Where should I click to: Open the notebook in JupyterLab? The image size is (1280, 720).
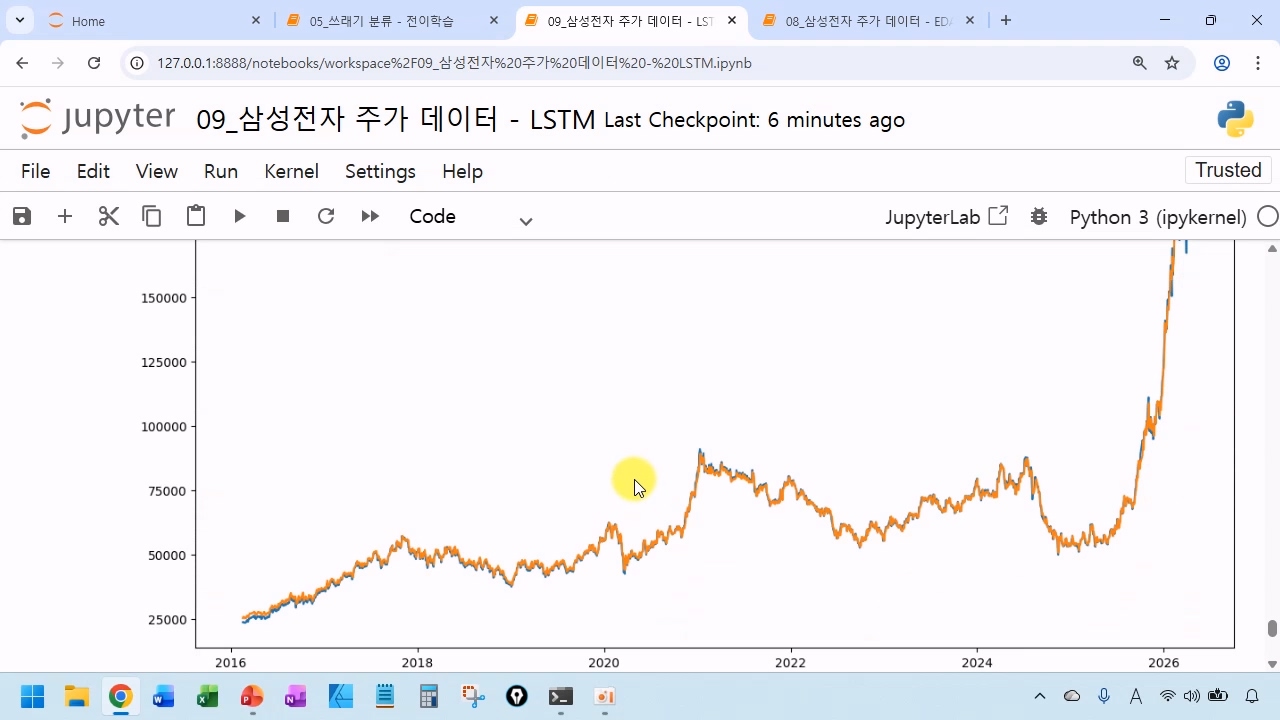pos(947,217)
